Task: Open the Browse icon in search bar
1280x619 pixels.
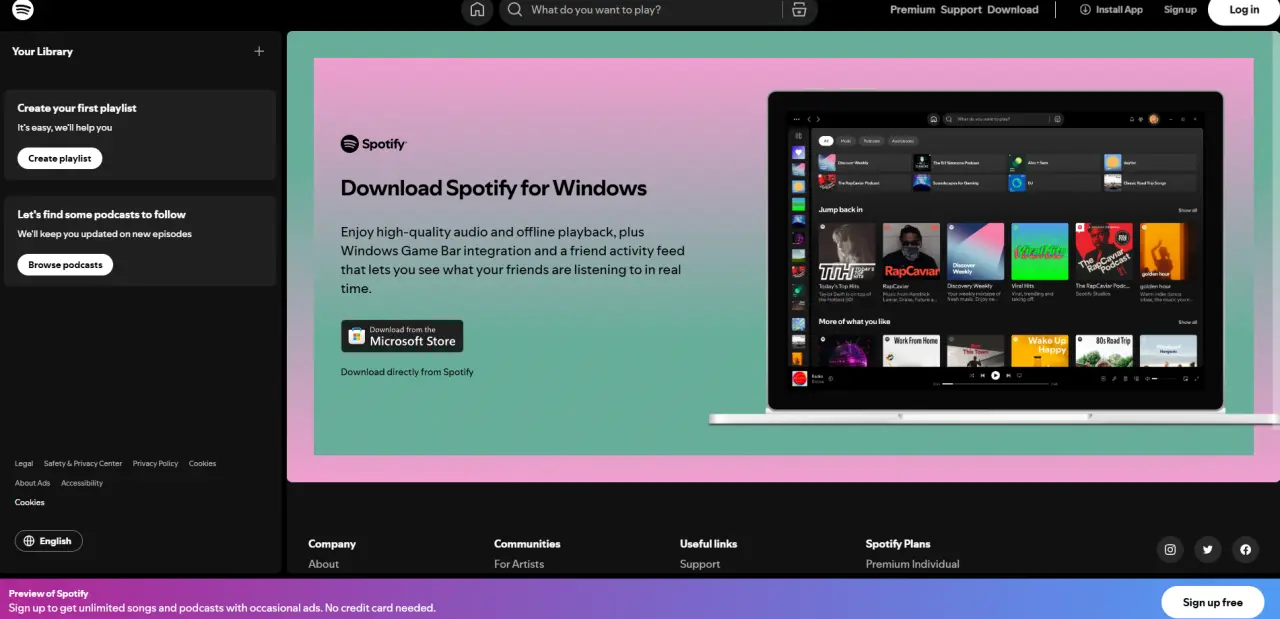Action: pyautogui.click(x=799, y=10)
